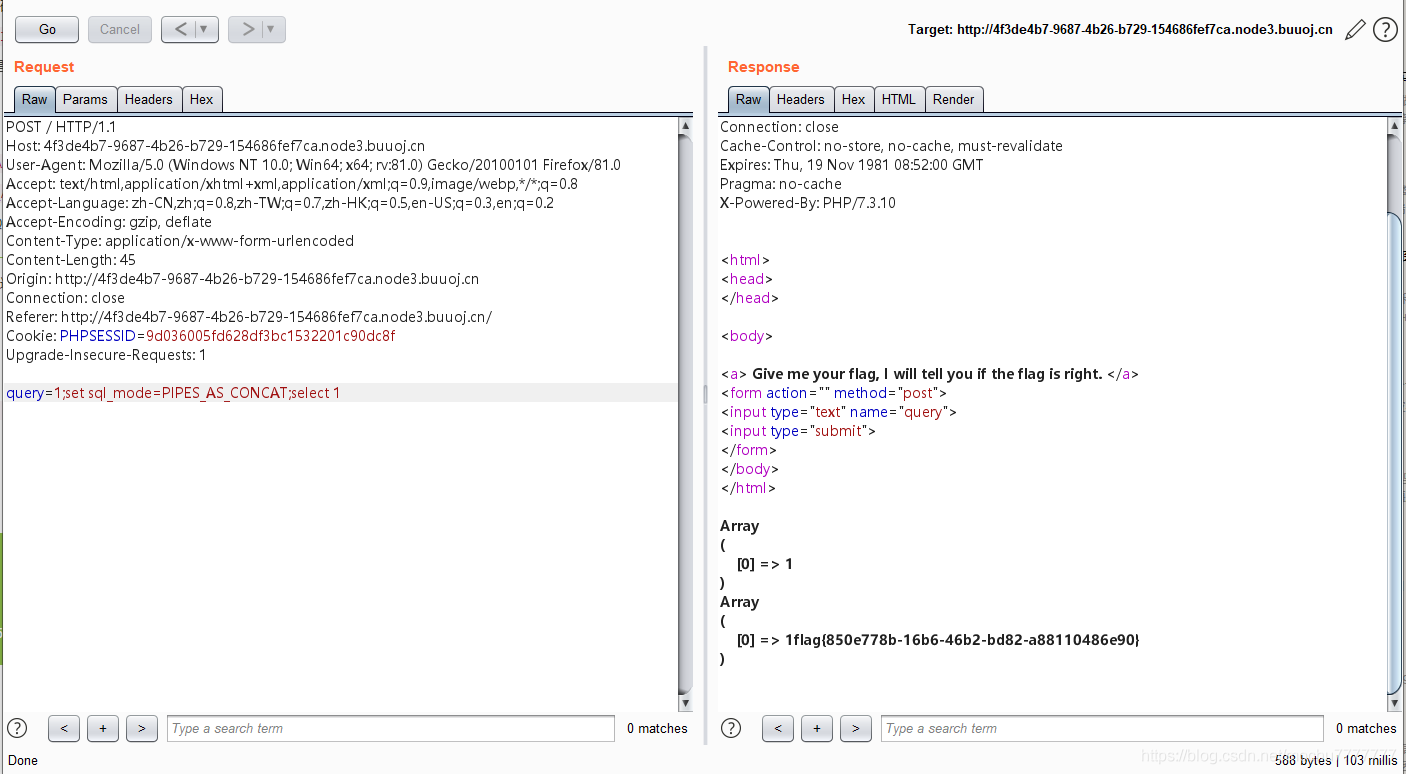
Task: Open the Response Render tab
Action: (954, 99)
